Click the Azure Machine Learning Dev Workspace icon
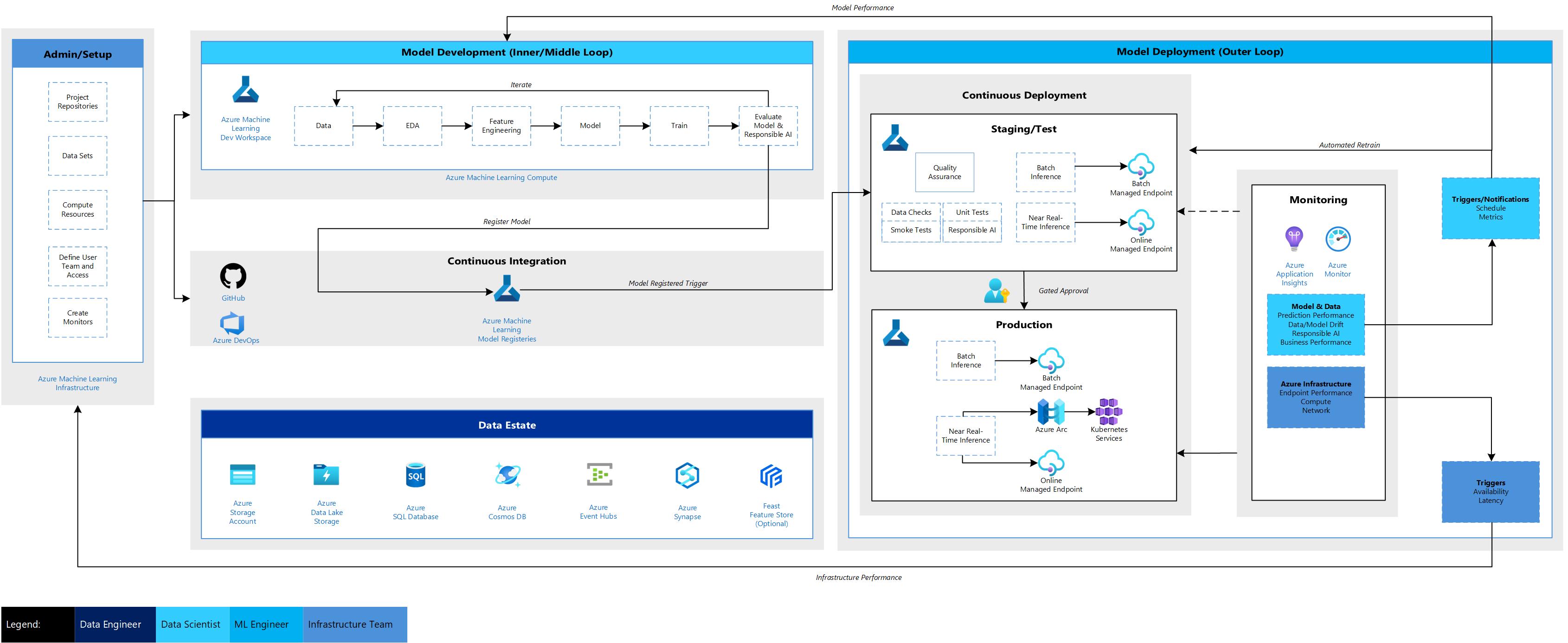Image resolution: width=1568 pixels, height=643 pixels. pos(245,90)
